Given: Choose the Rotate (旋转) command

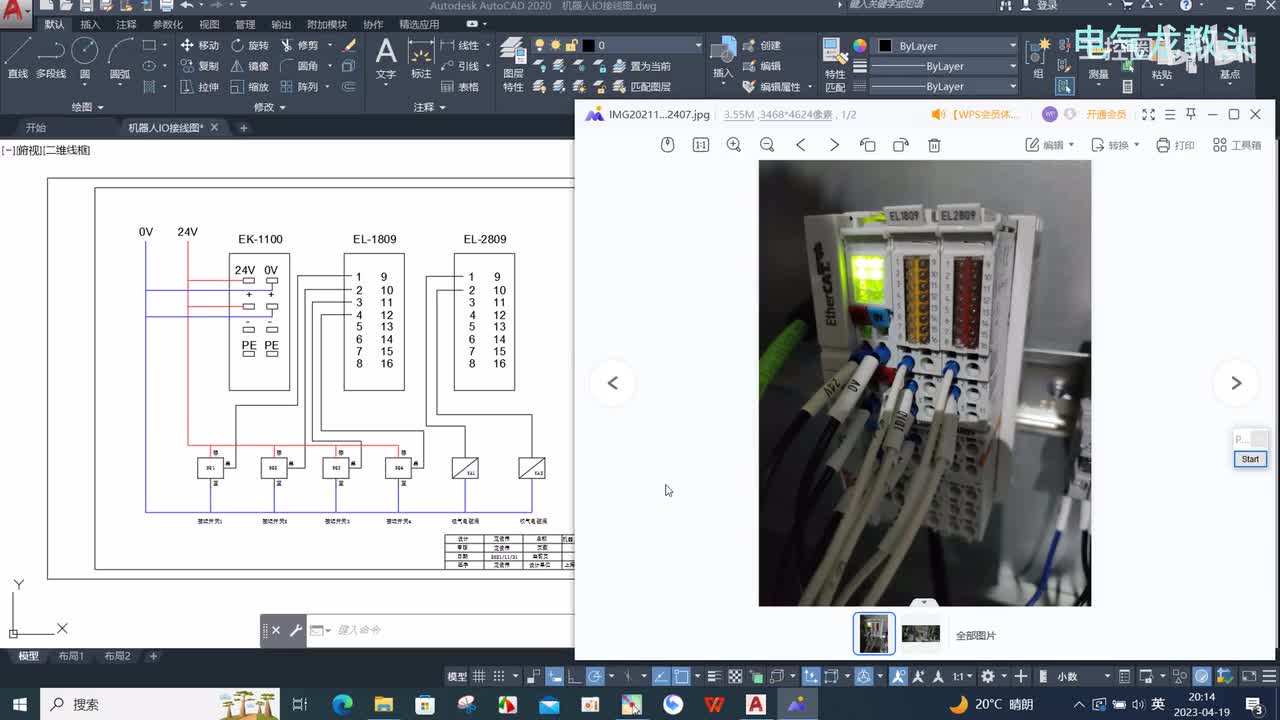Looking at the screenshot, I should (x=249, y=45).
